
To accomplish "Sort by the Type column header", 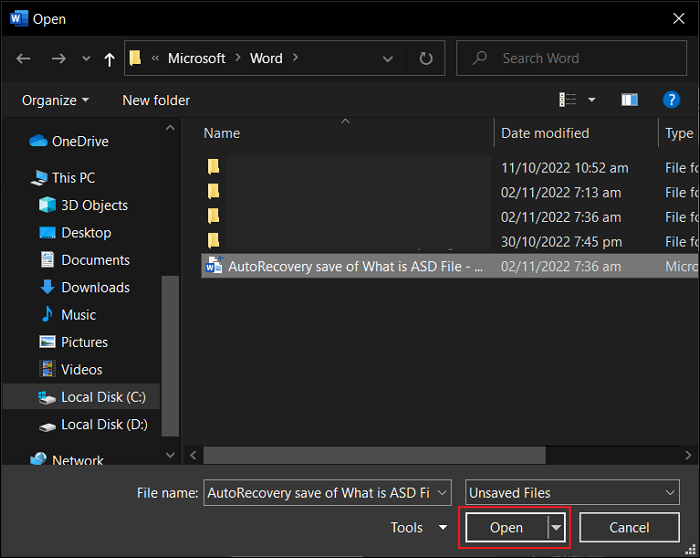I will point(679,133).
